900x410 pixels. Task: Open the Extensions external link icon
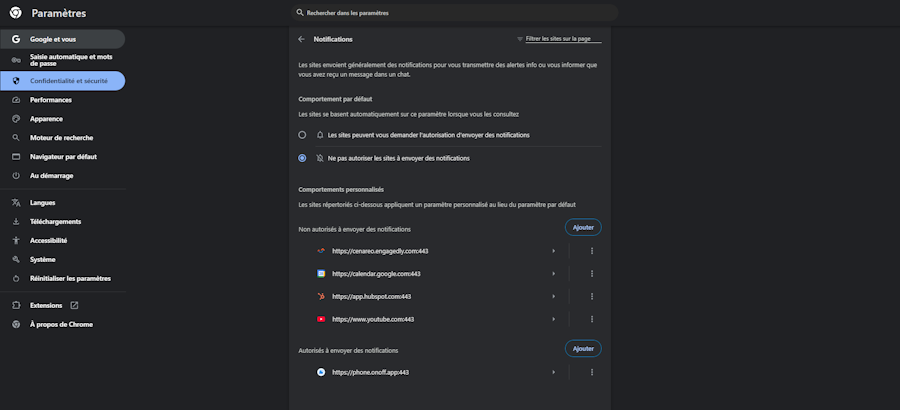click(x=74, y=305)
